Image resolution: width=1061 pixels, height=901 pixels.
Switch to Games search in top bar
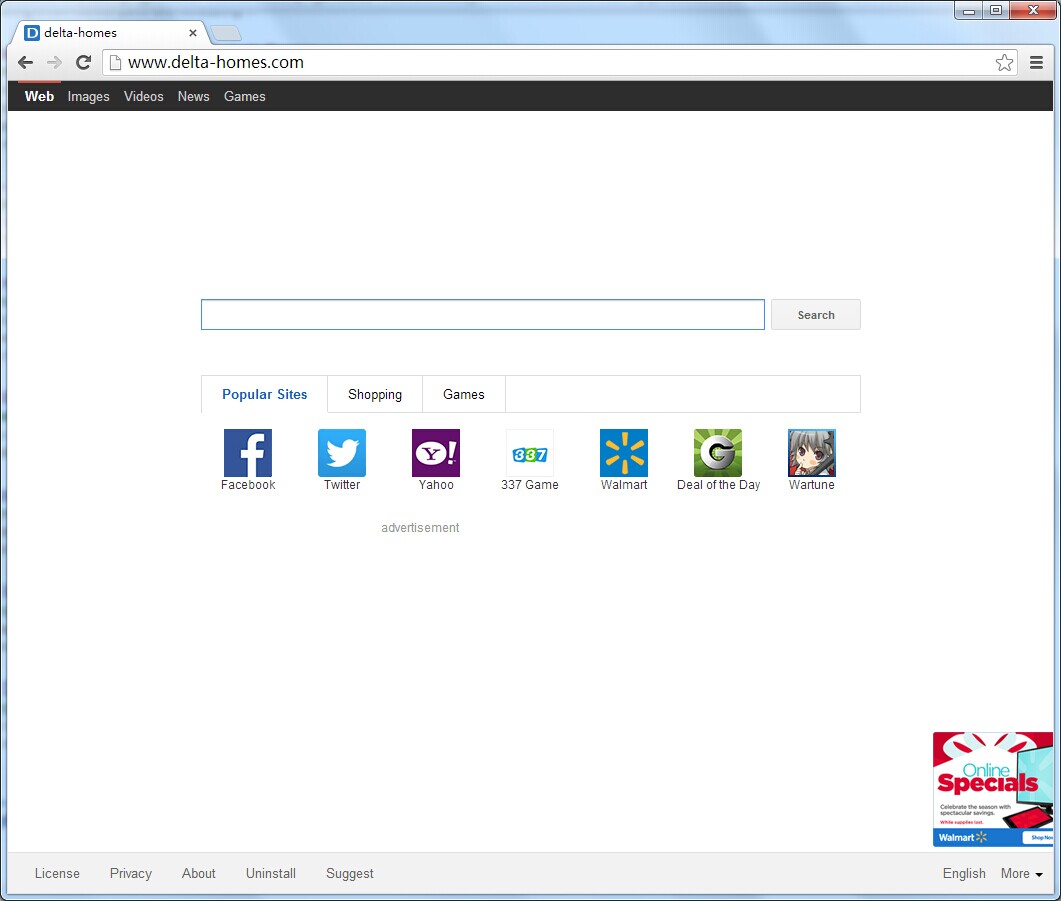tap(244, 96)
